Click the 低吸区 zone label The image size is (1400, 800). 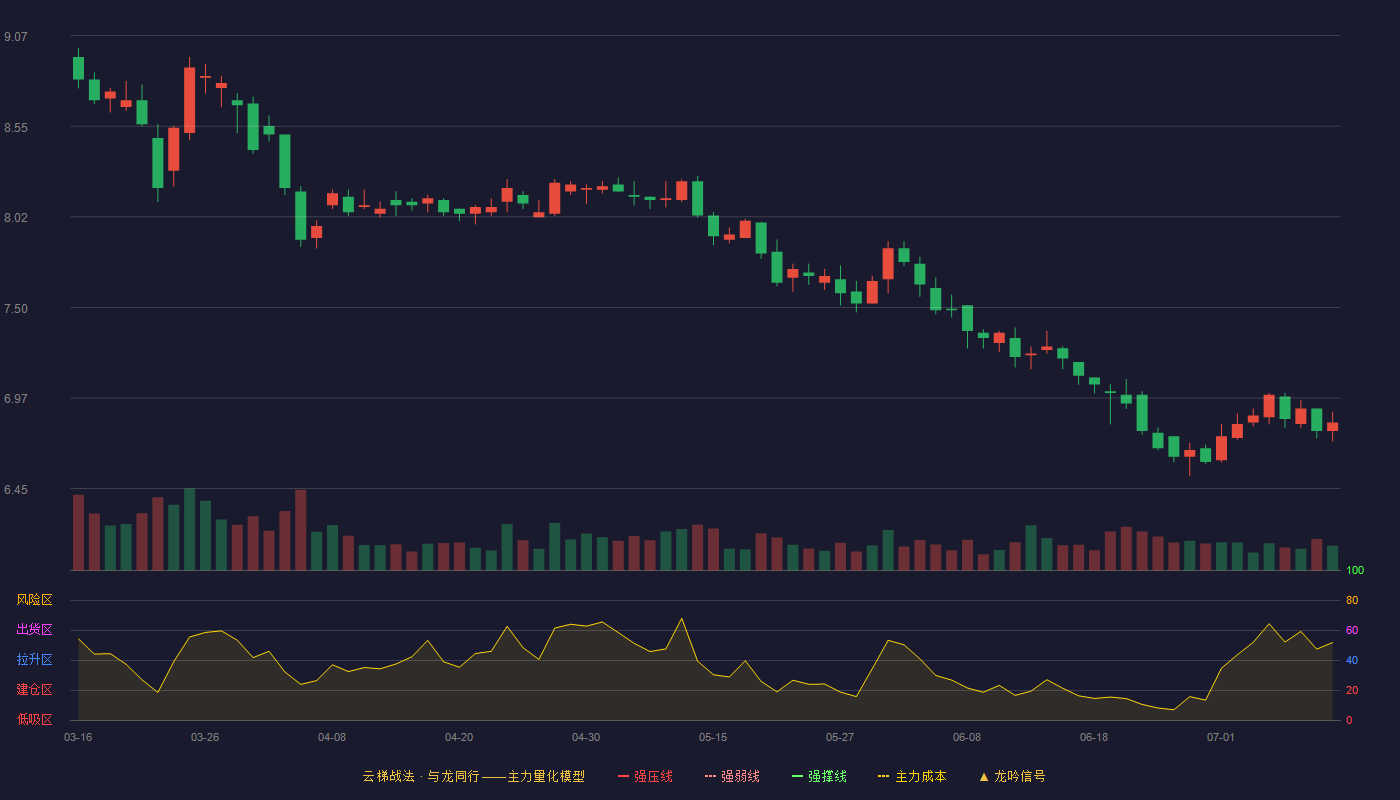[x=34, y=719]
